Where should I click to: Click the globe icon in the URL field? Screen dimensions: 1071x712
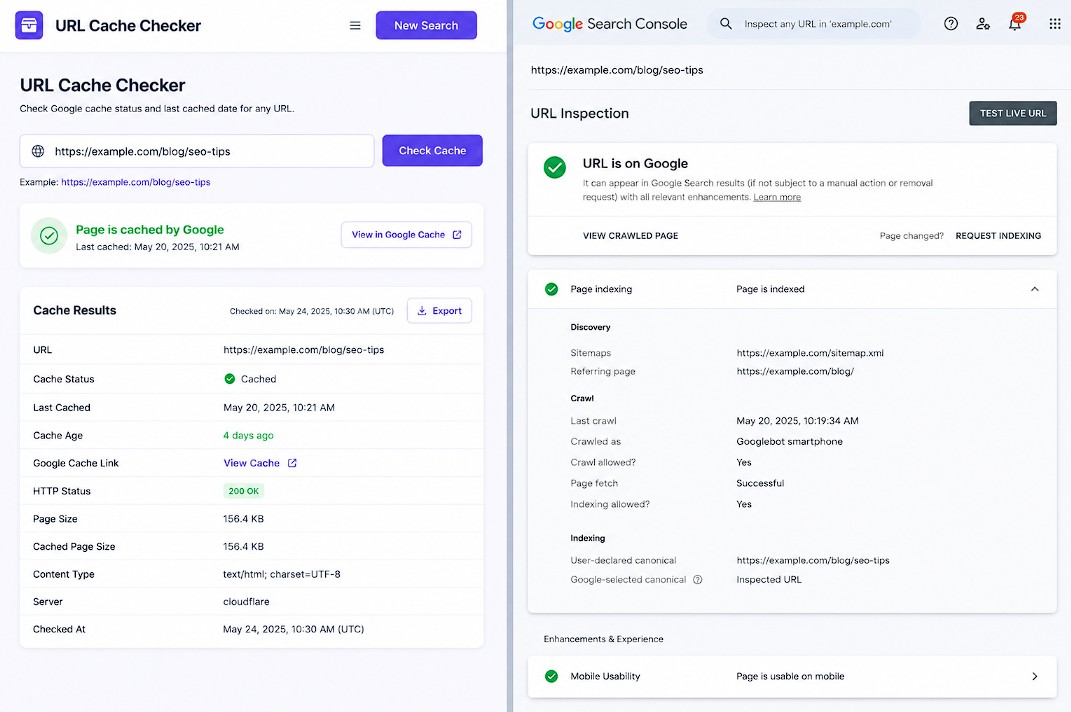click(38, 151)
